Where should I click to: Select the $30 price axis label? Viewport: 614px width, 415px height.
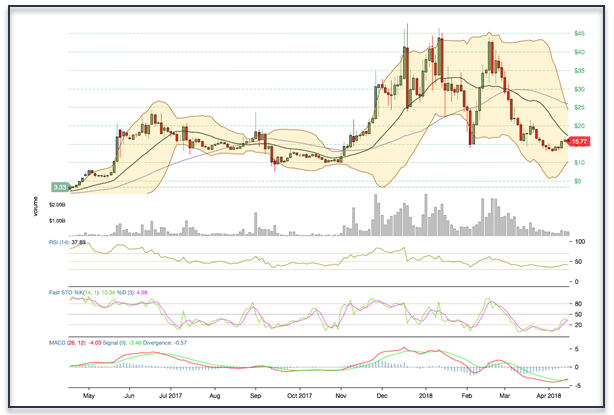[x=580, y=89]
